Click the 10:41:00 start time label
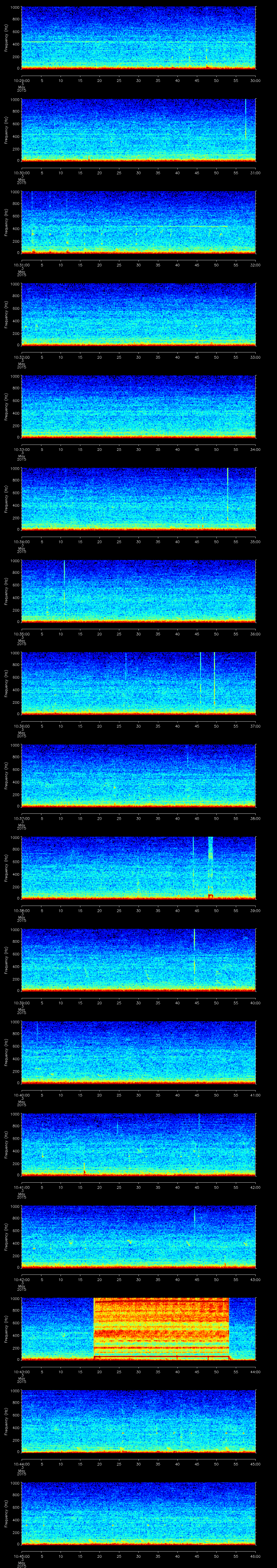Screen dimensions: 277x1568 22,1187
